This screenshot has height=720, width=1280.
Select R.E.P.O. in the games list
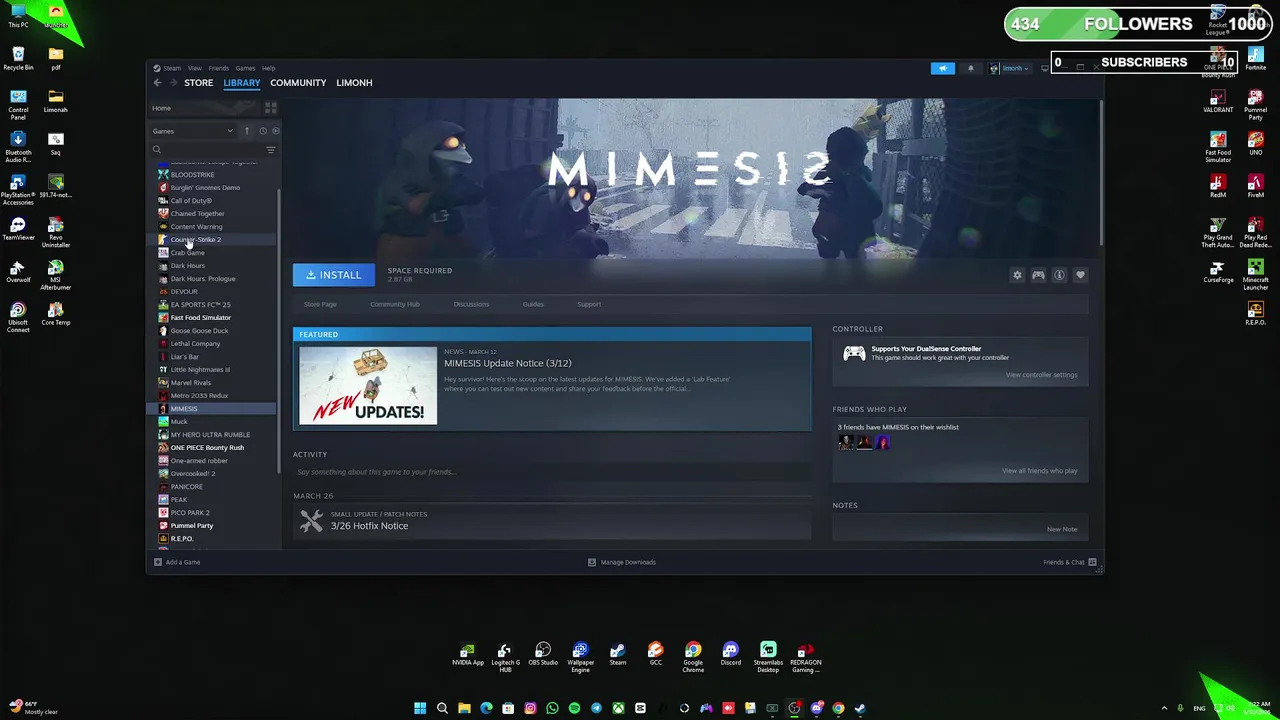tap(212, 539)
